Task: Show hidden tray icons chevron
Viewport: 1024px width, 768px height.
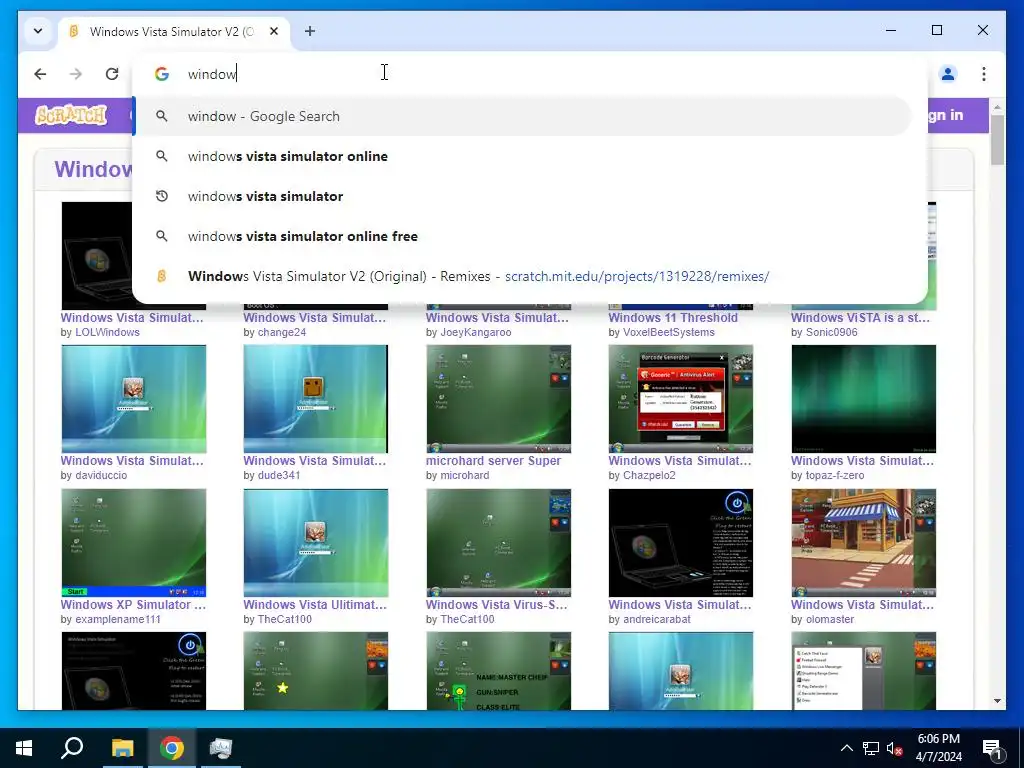Action: (x=846, y=748)
